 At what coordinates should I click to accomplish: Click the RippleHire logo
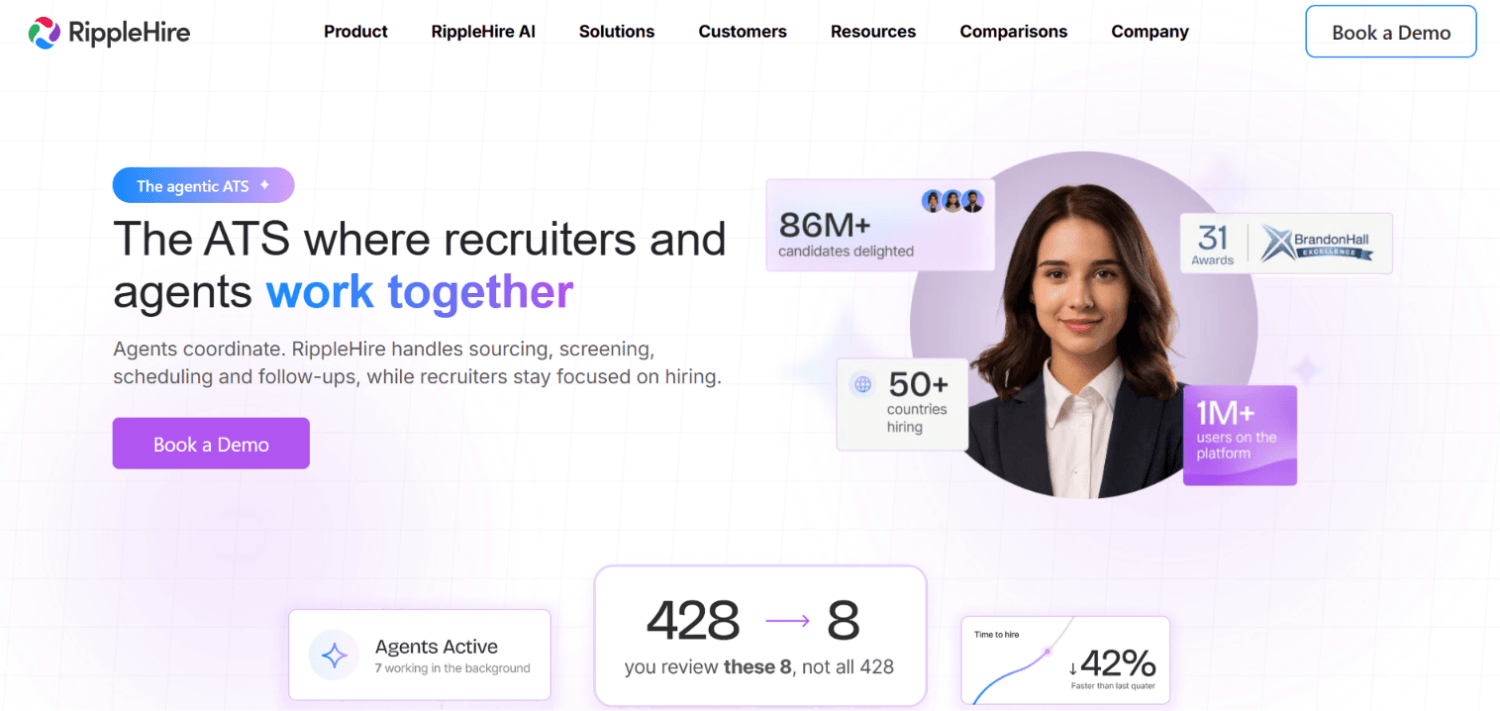109,33
